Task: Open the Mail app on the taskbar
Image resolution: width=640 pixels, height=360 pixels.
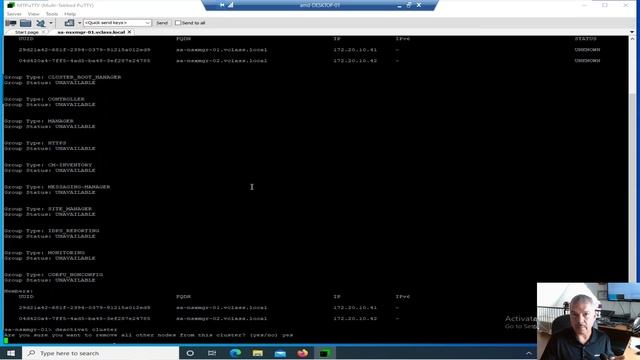Action: 280,353
